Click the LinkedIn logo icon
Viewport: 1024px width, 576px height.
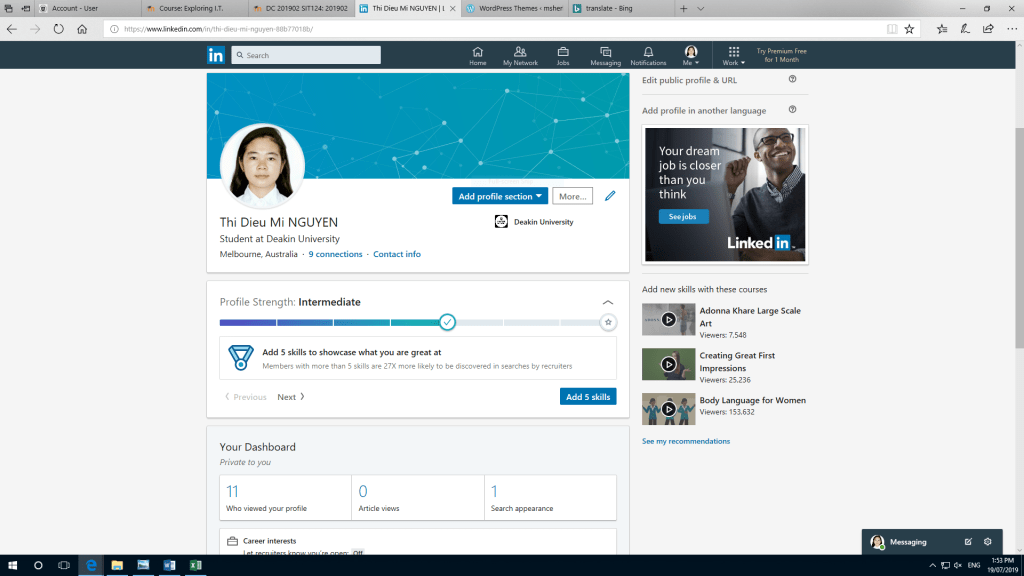coord(216,55)
